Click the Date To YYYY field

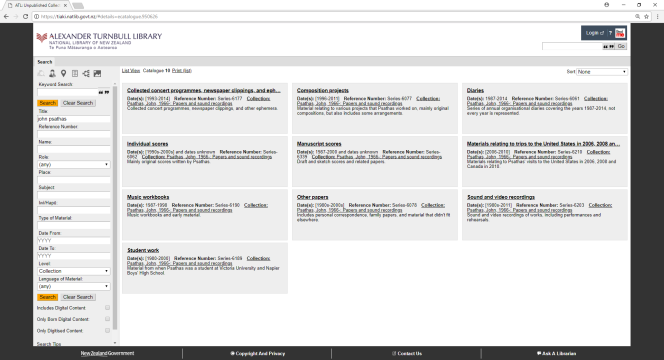[x=74, y=256]
